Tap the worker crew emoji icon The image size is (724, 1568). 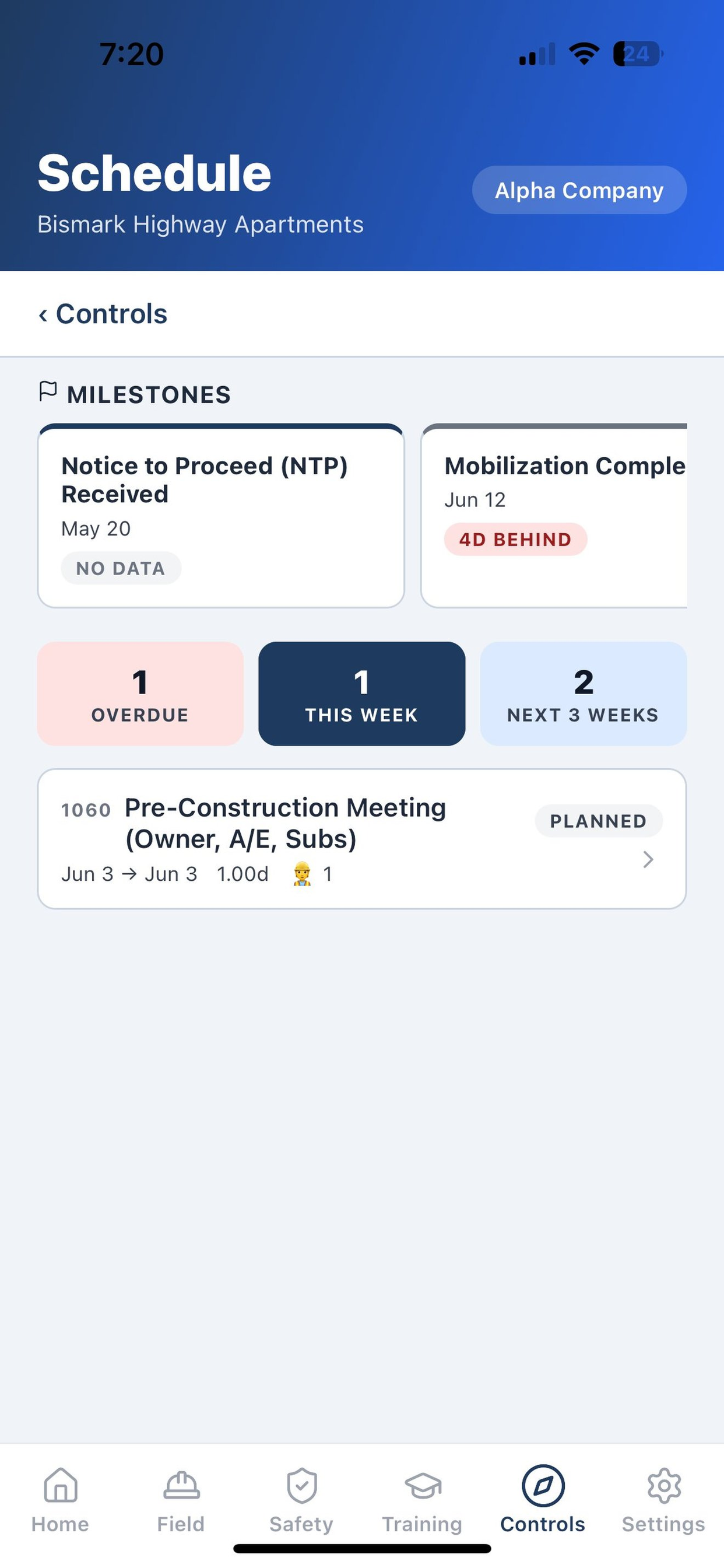(x=302, y=874)
